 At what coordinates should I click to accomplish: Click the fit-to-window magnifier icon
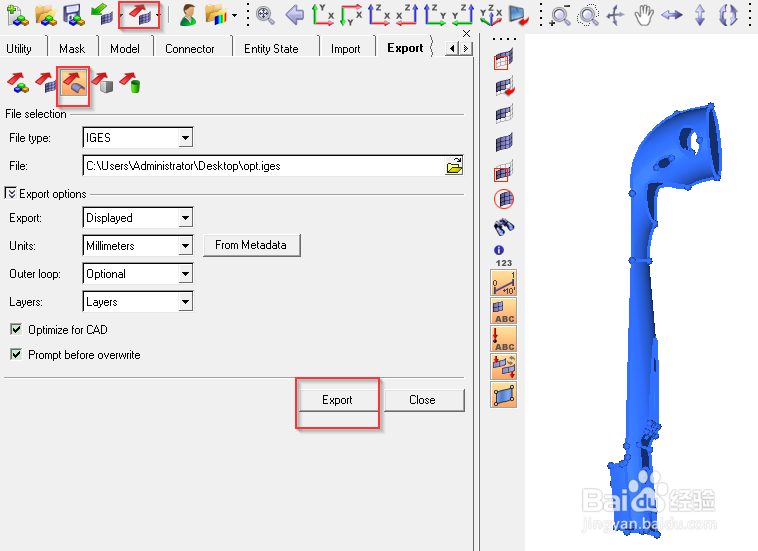coord(265,15)
